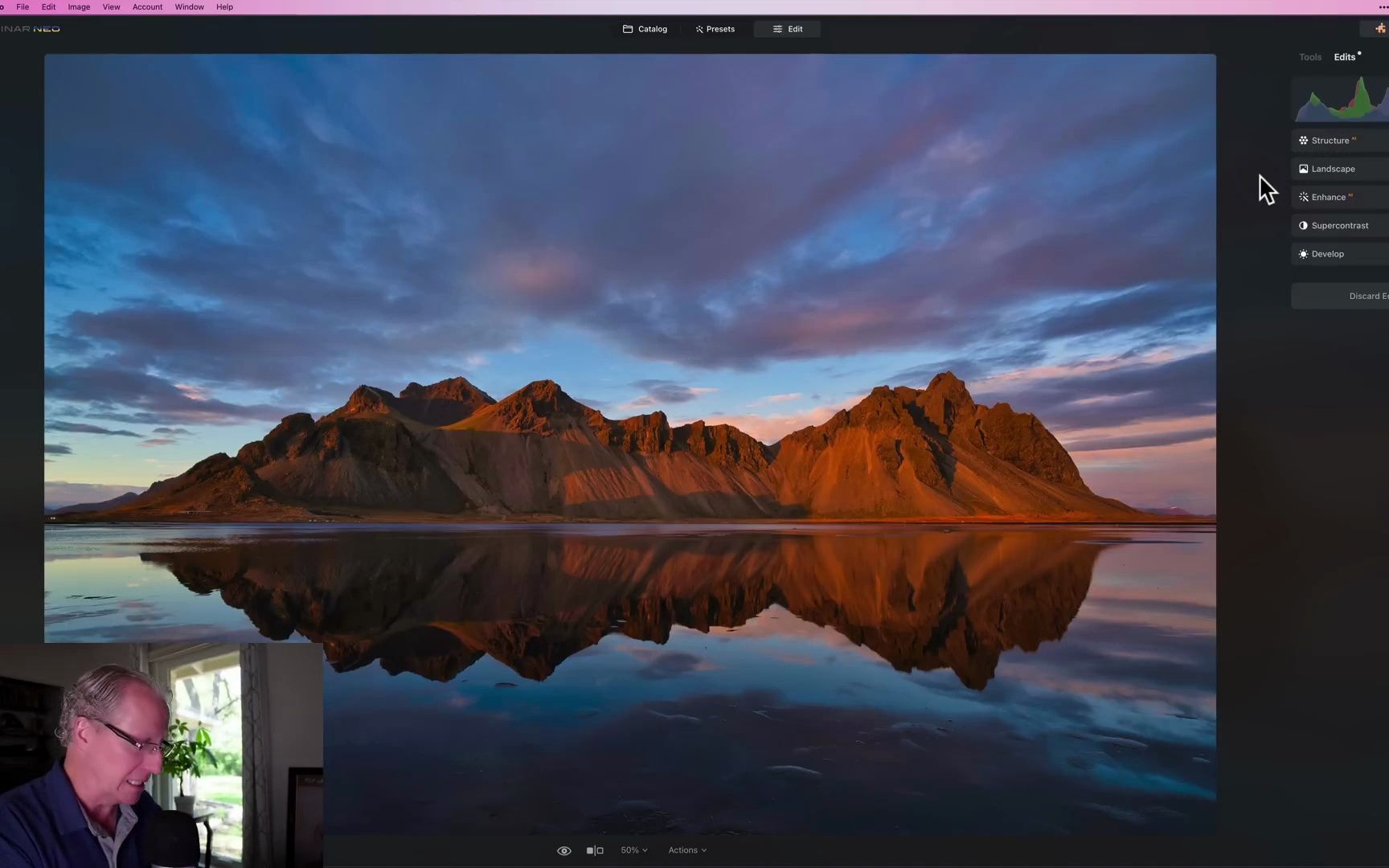1389x868 pixels.
Task: Open the Edits tab
Action: (x=1345, y=56)
